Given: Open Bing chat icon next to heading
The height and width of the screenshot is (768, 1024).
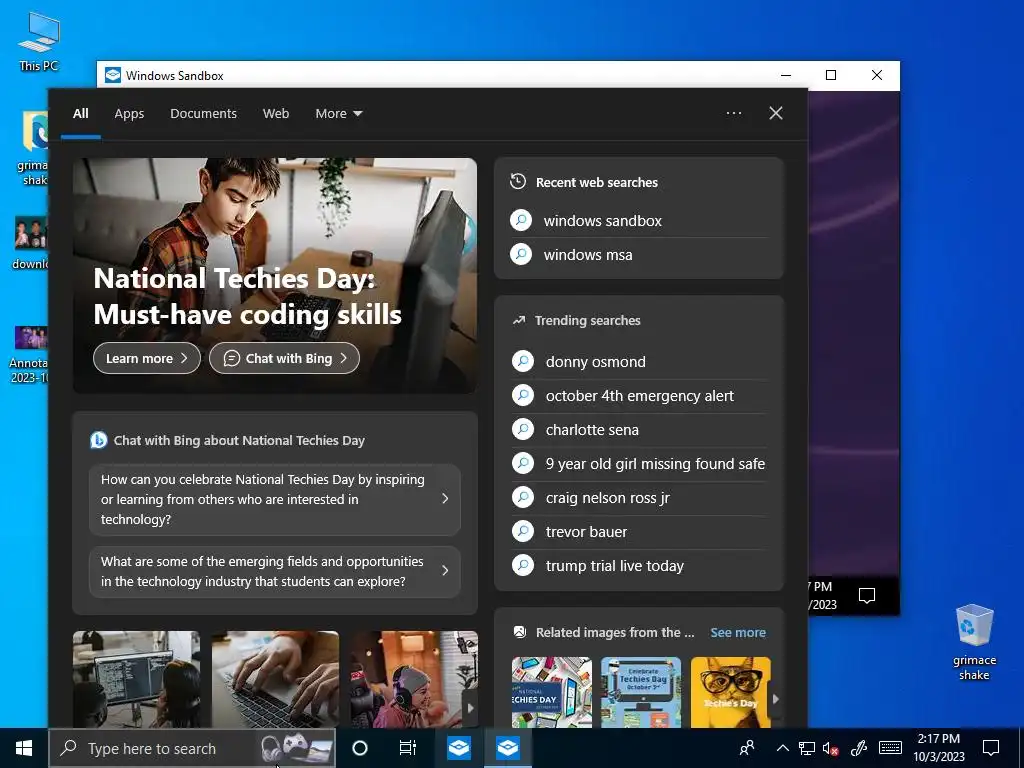Looking at the screenshot, I should (99, 440).
